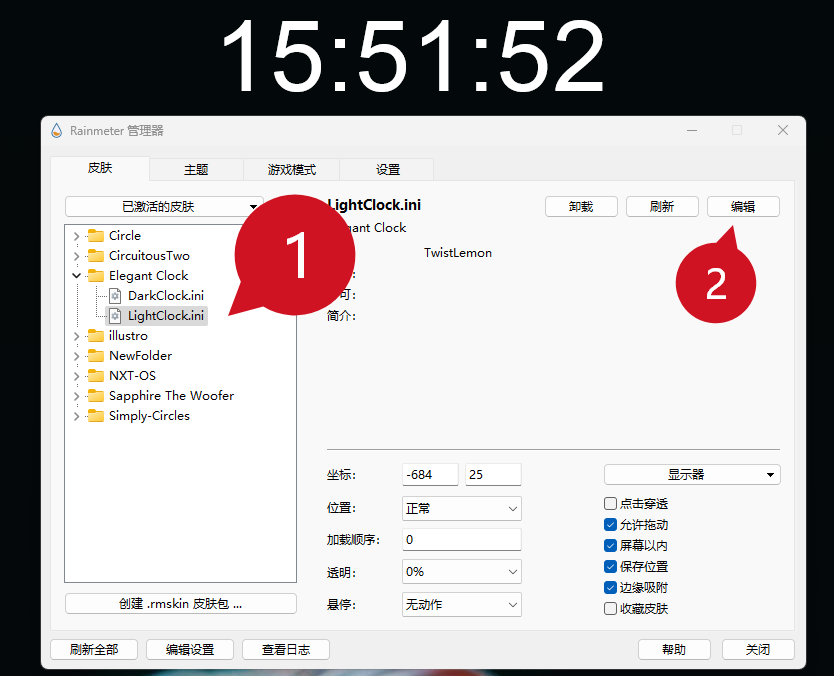
Task: Click the illustro folder icon
Action: (x=96, y=336)
